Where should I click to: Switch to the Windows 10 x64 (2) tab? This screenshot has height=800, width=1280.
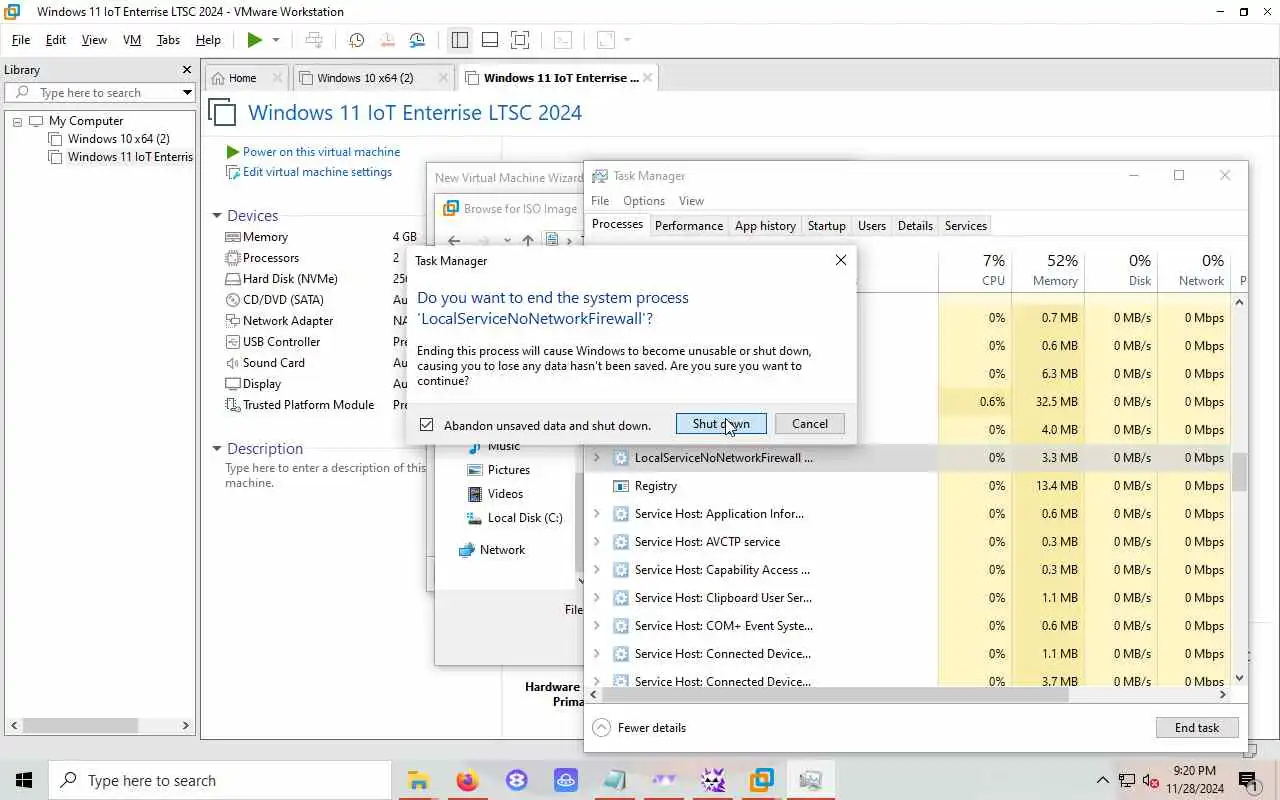(x=365, y=78)
